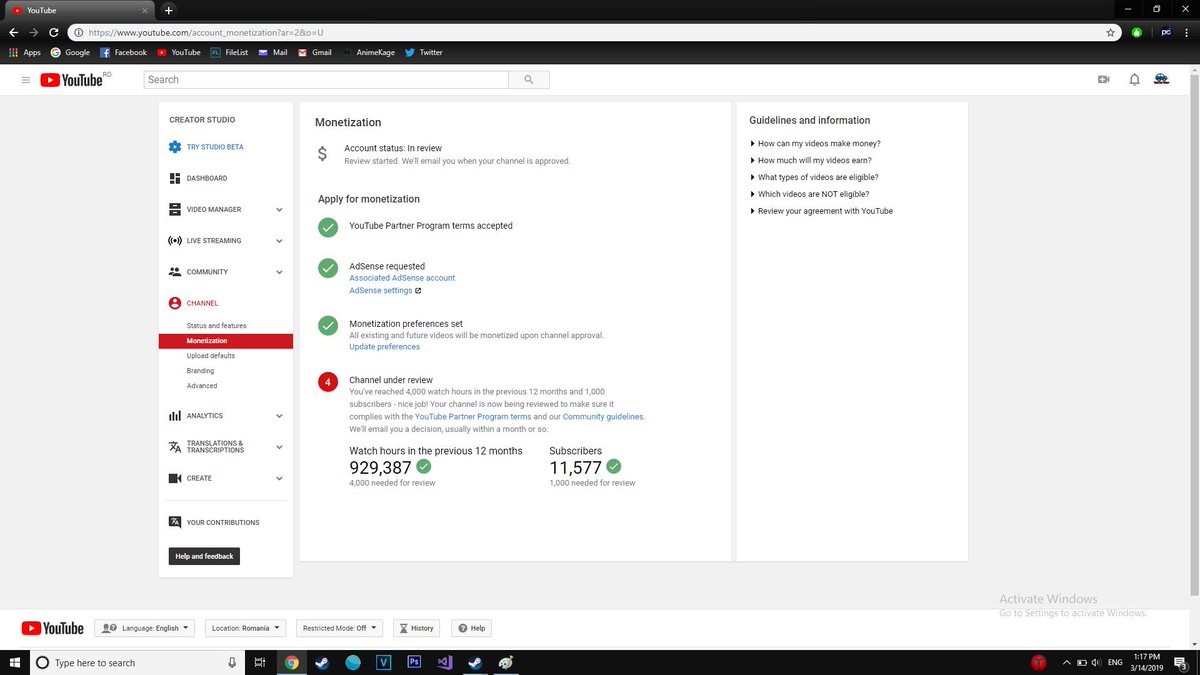Open the AdSense settings link

[385, 291]
